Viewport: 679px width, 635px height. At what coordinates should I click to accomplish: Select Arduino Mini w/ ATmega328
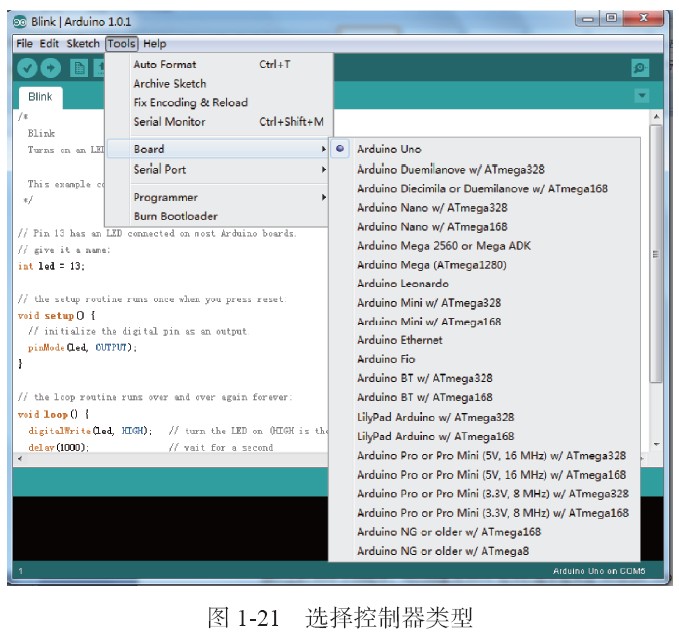coord(485,303)
